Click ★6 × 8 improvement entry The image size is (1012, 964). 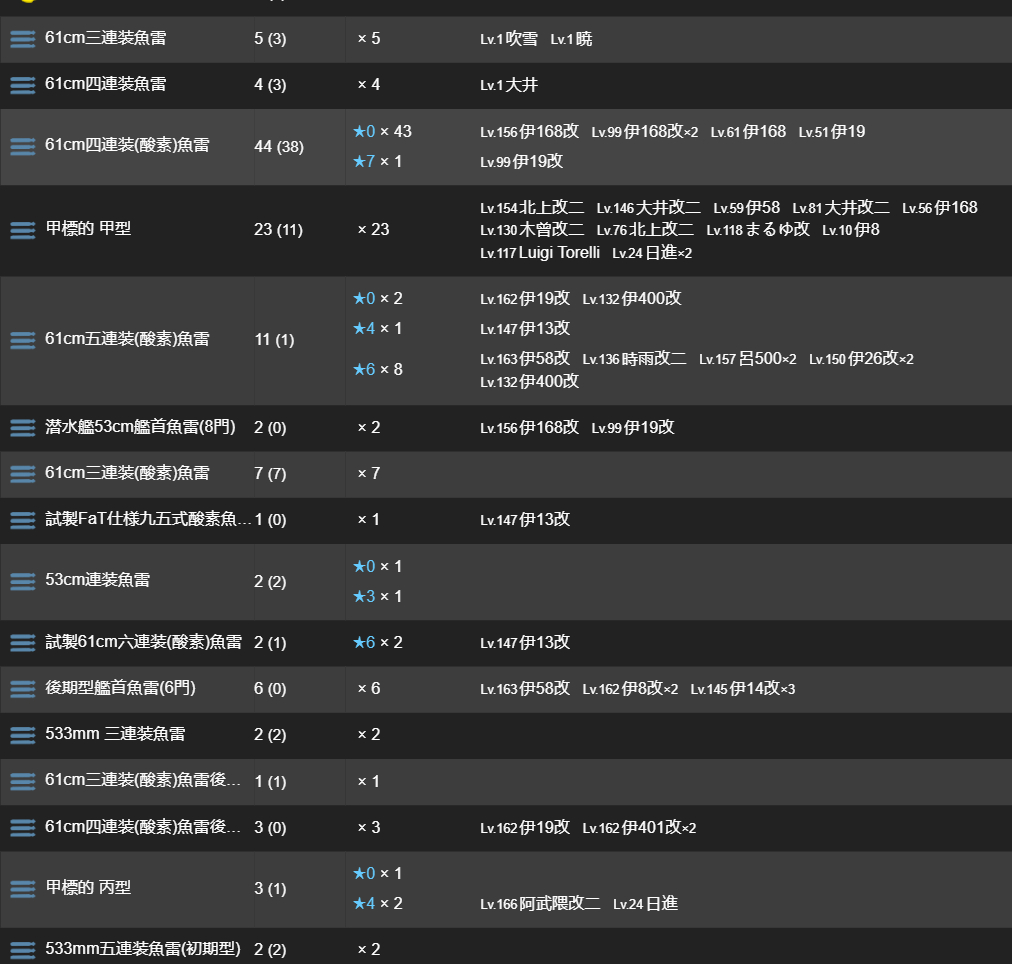pos(378,370)
